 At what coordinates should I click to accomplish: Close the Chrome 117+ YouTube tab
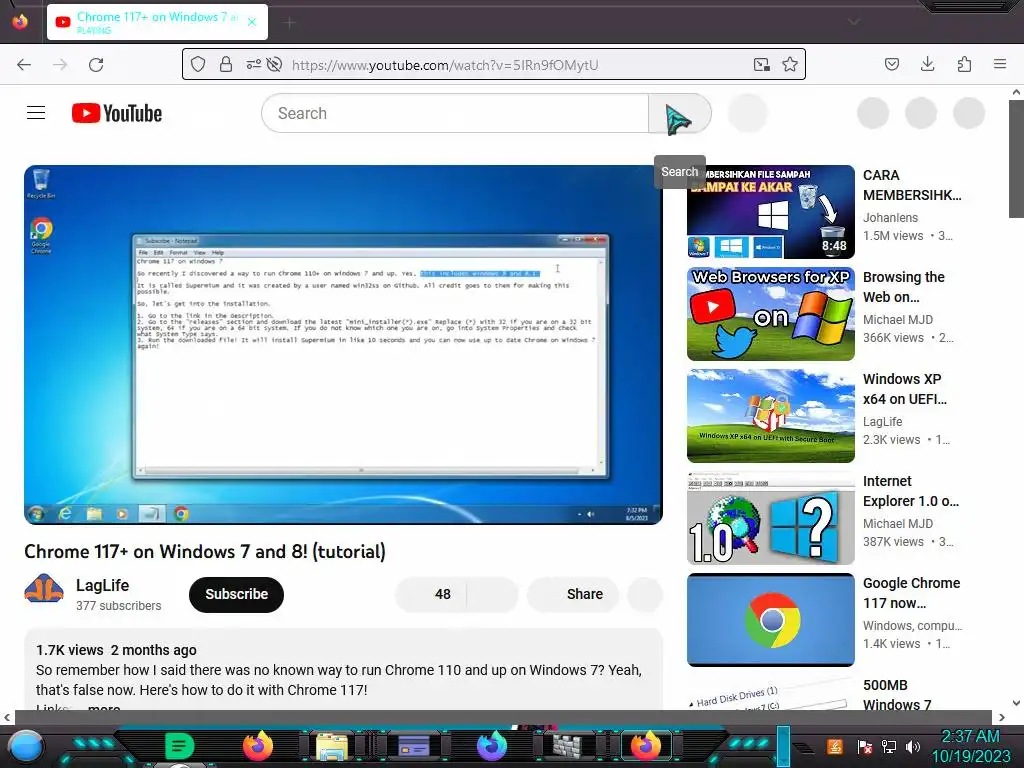point(252,22)
